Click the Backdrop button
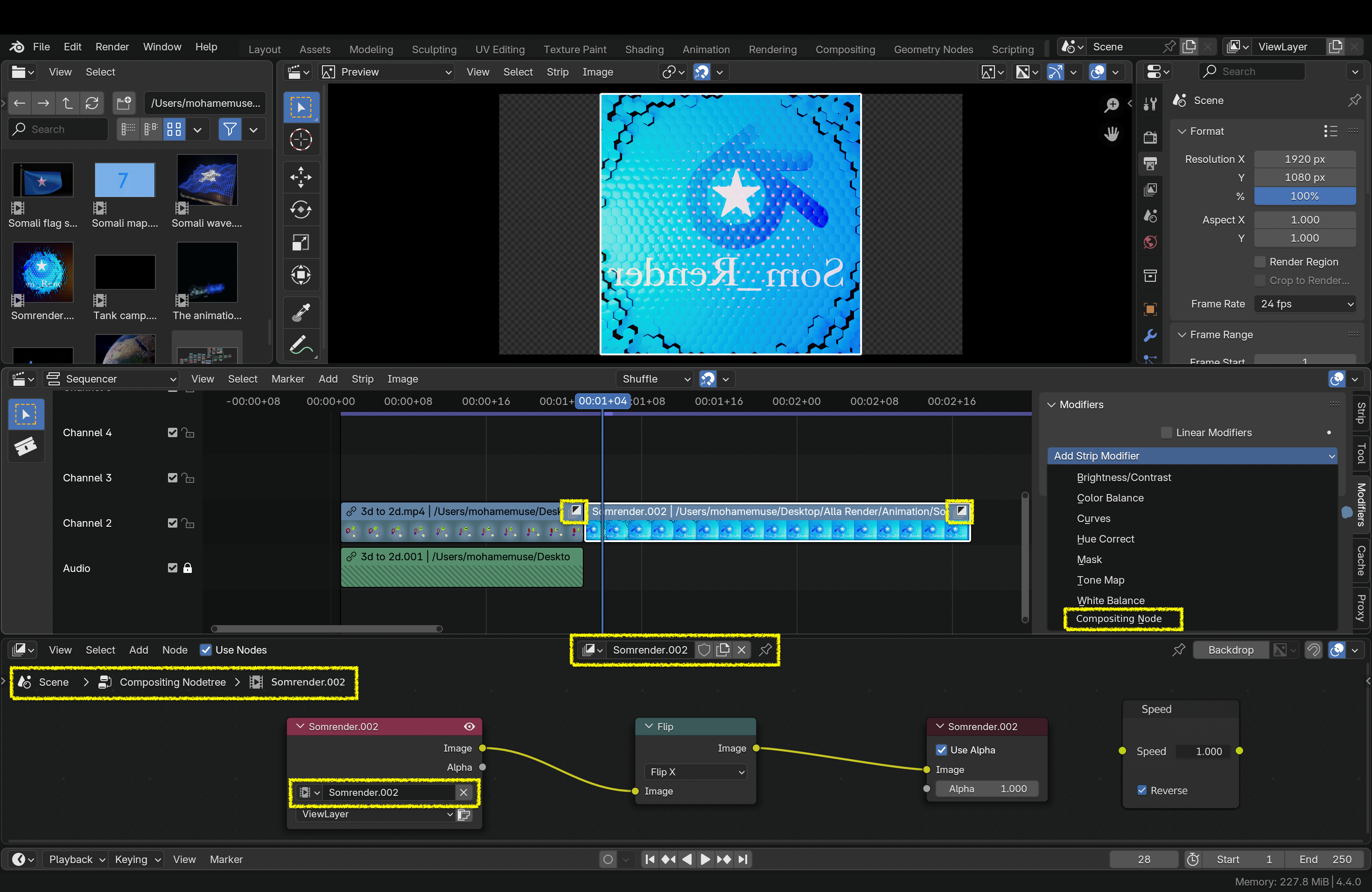The width and height of the screenshot is (1372, 892). tap(1231, 650)
